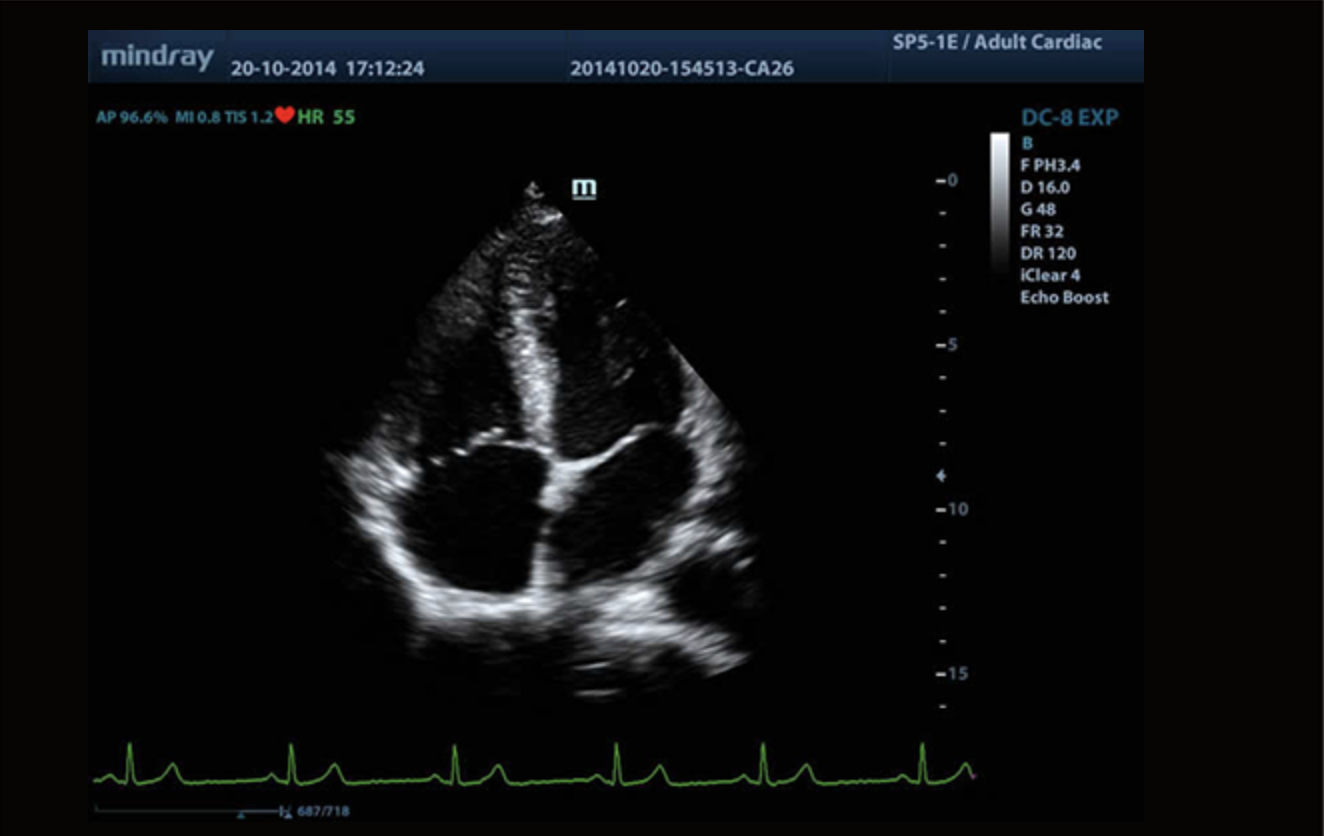The height and width of the screenshot is (836, 1324).
Task: Click the focus position marker on depth scale
Action: pyautogui.click(x=940, y=477)
